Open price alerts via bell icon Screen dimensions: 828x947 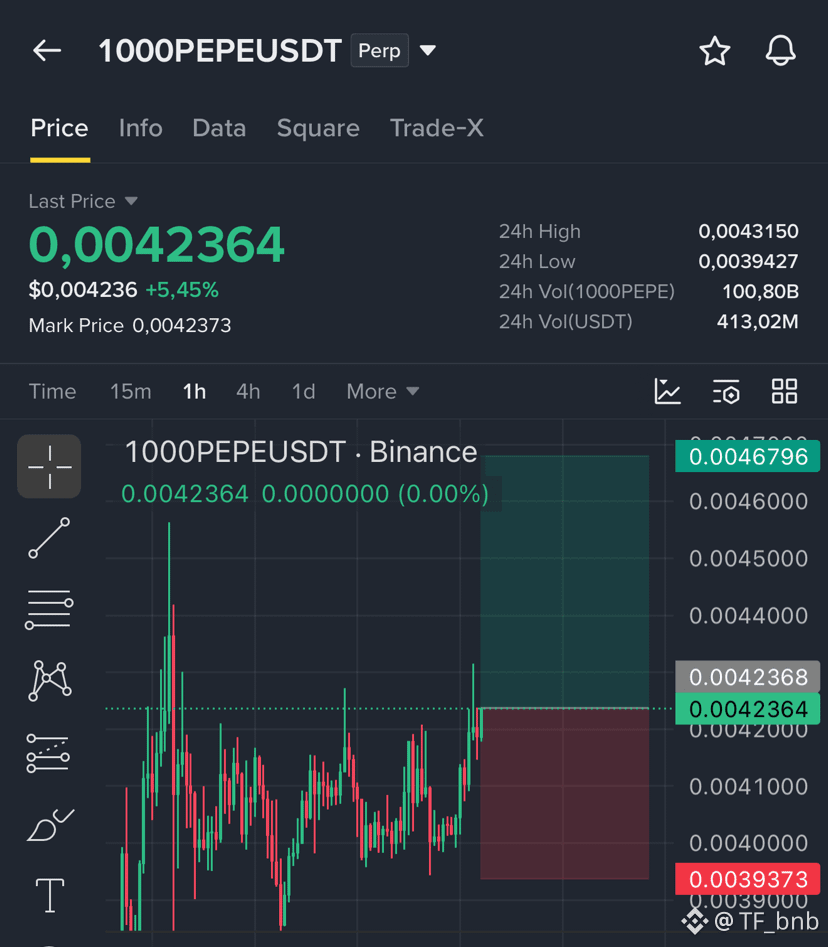pos(780,51)
